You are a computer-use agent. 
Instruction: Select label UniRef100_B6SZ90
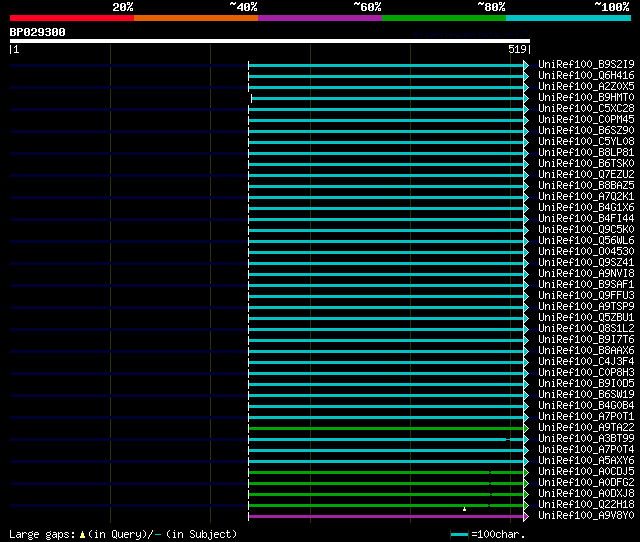(x=586, y=130)
